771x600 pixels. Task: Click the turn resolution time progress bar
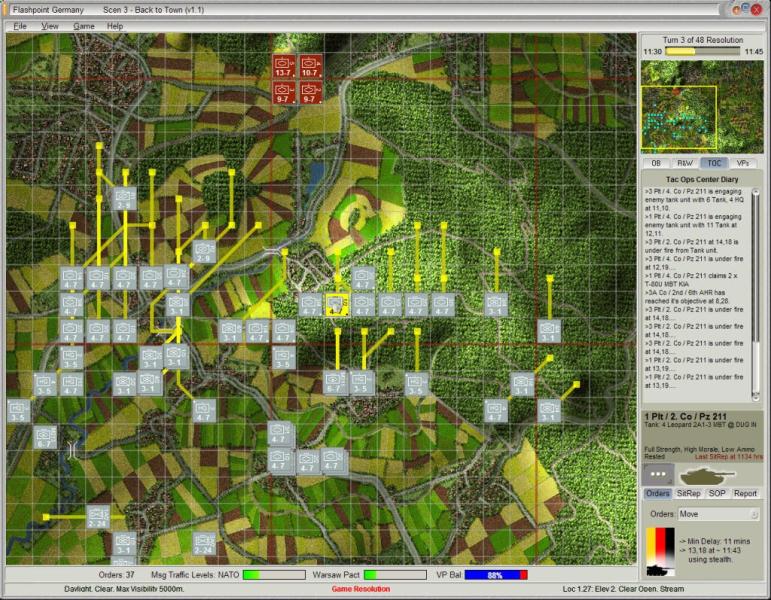[x=695, y=51]
